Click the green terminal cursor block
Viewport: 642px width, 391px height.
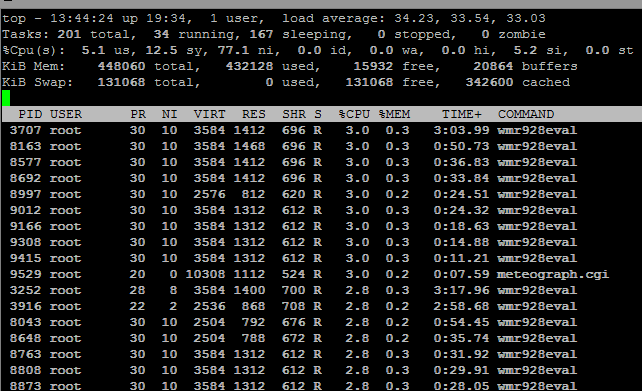[6, 98]
